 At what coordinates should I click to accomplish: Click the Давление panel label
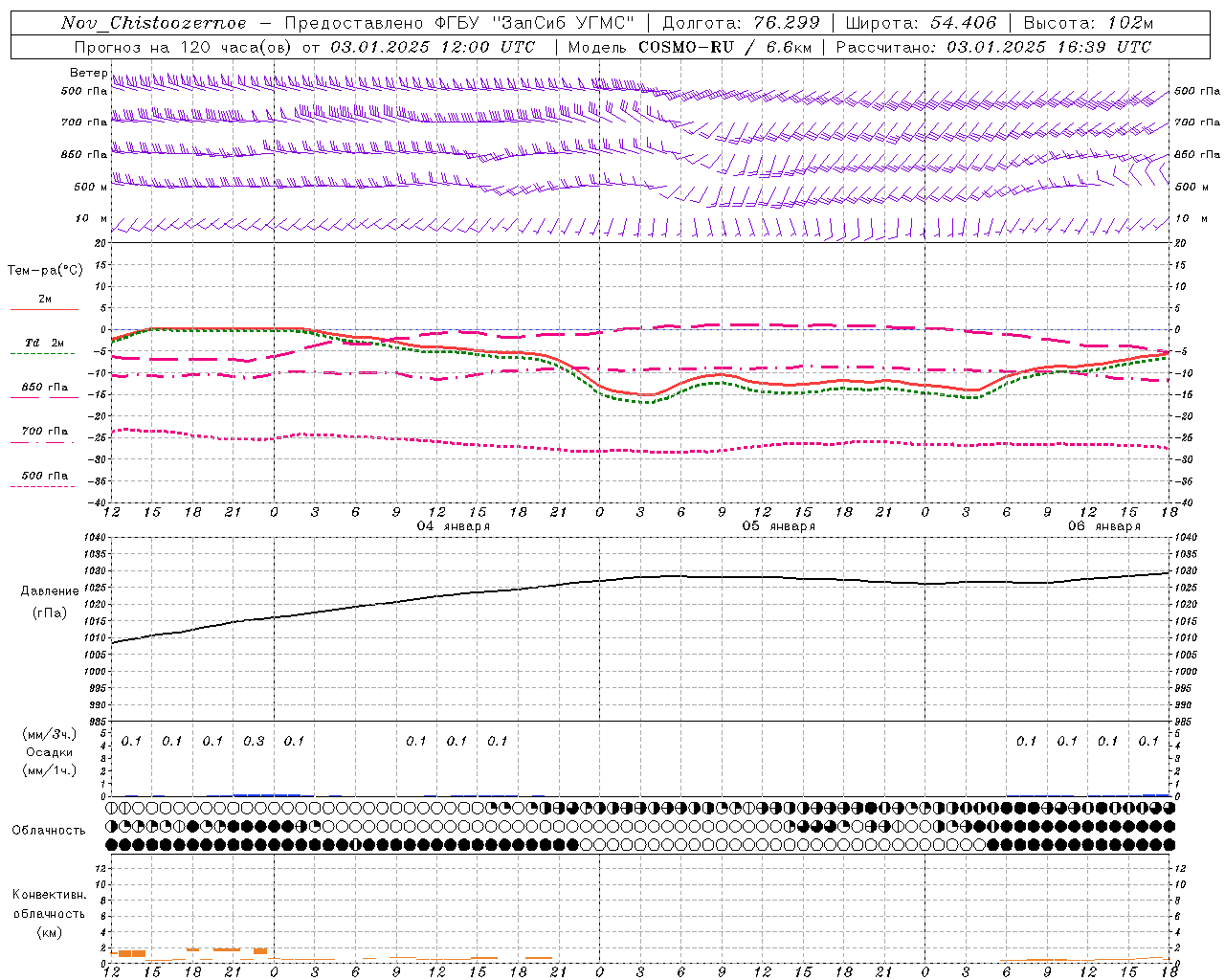[50, 591]
